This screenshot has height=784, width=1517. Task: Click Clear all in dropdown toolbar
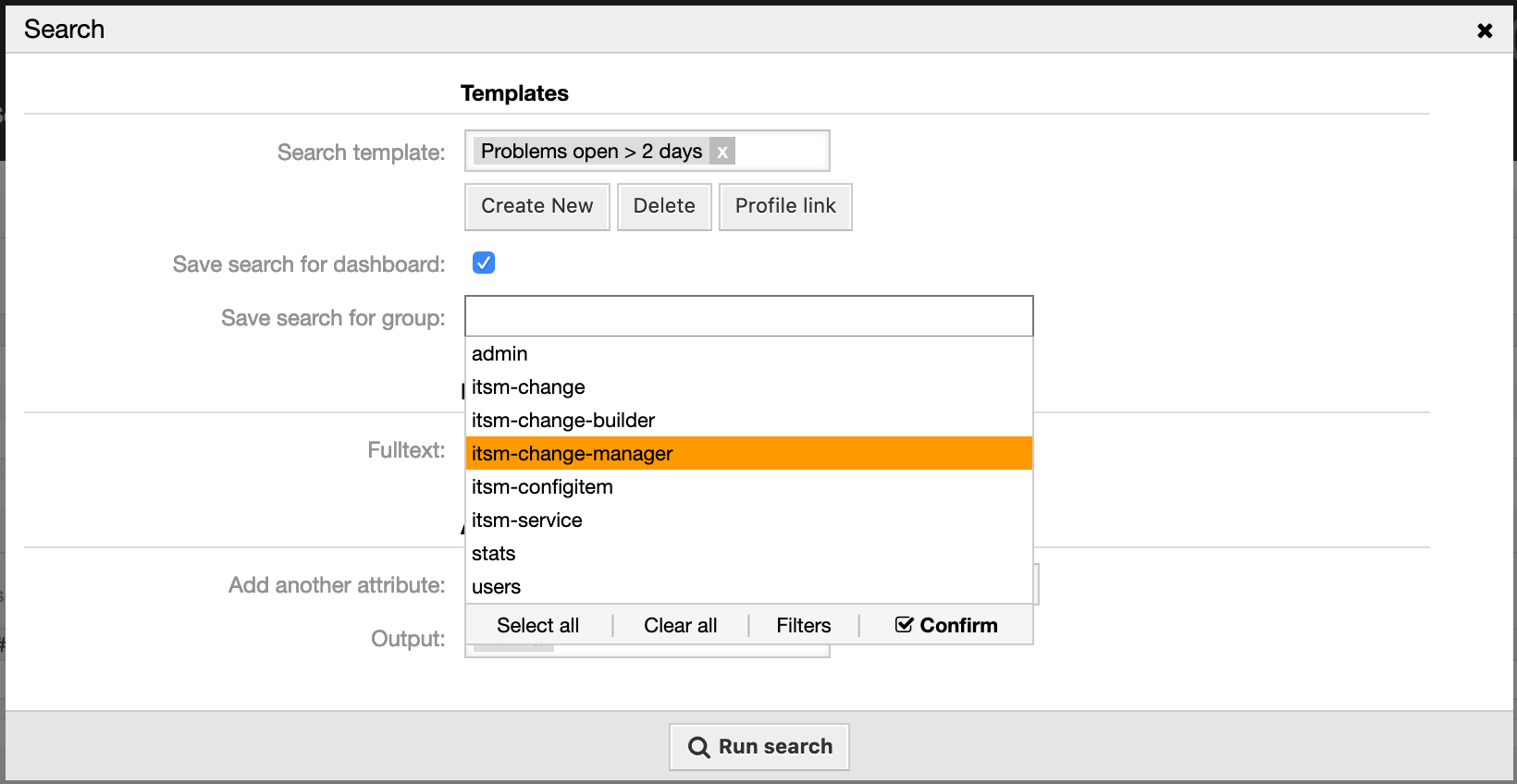click(x=680, y=626)
